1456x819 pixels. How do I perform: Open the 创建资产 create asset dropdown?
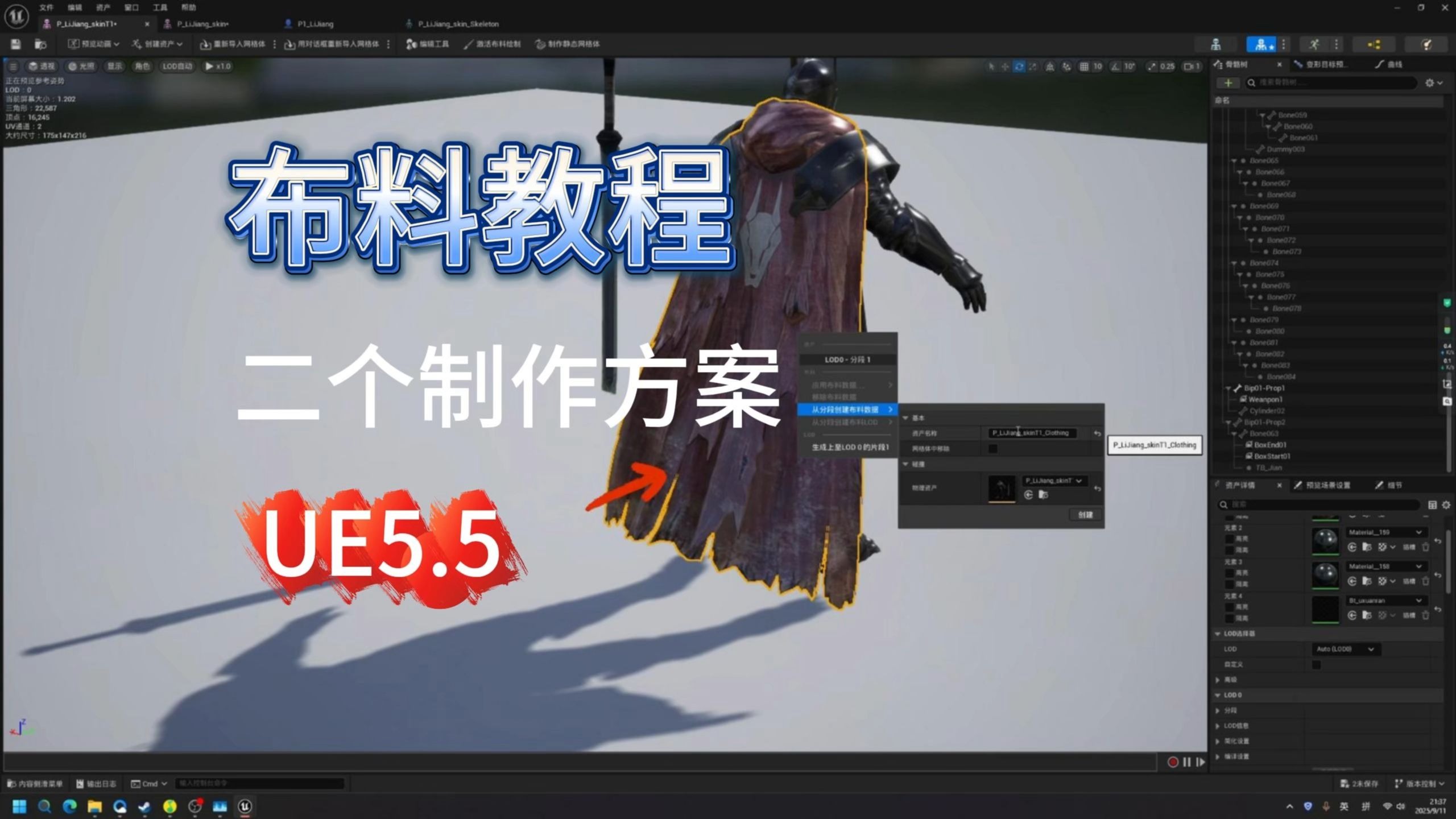click(x=157, y=44)
